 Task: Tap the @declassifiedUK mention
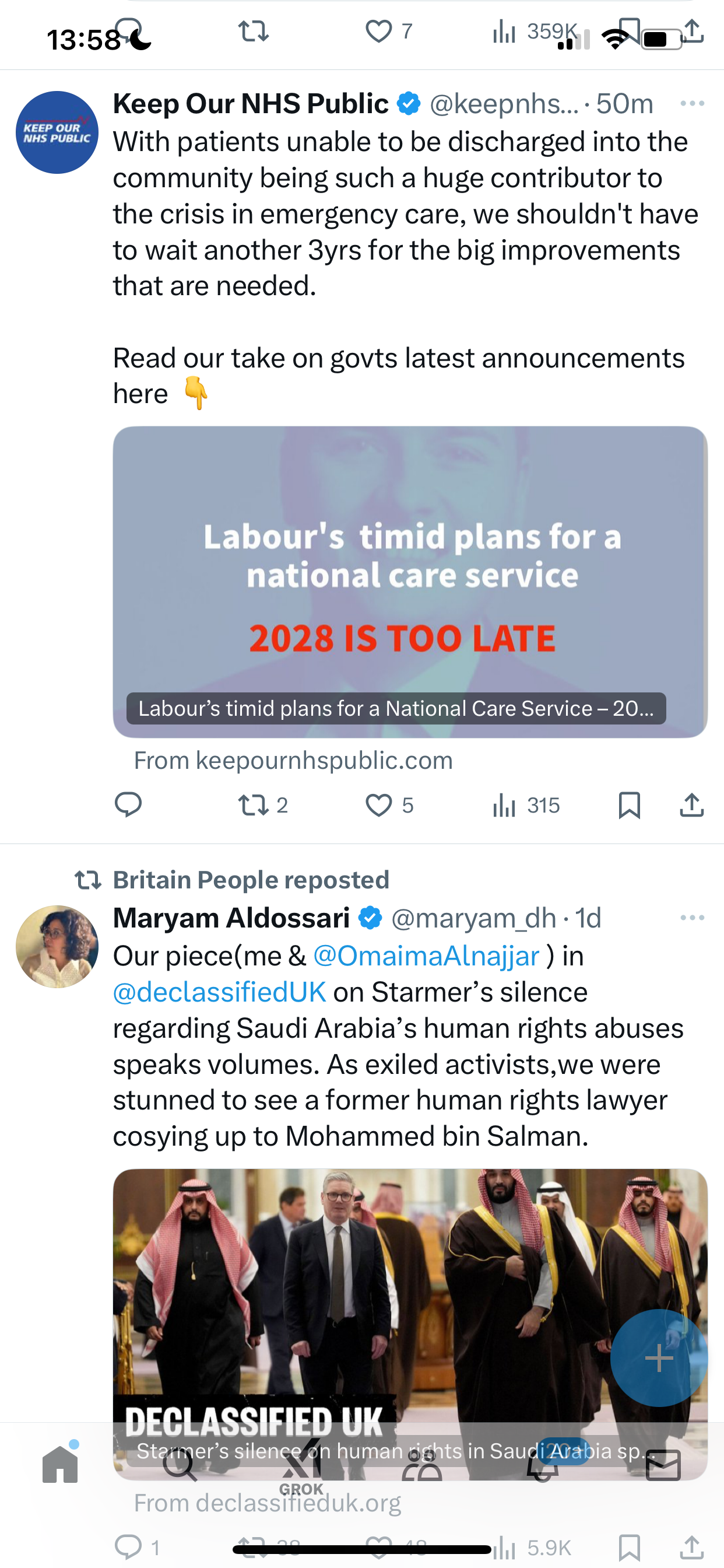pos(220,992)
